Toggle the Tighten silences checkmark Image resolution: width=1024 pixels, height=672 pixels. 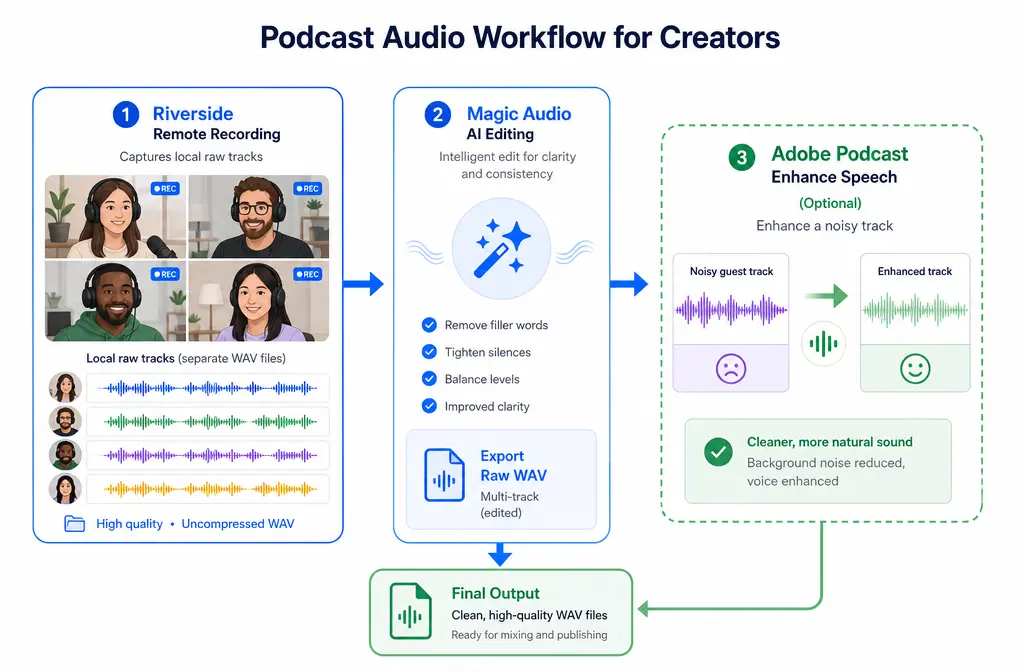pos(429,352)
